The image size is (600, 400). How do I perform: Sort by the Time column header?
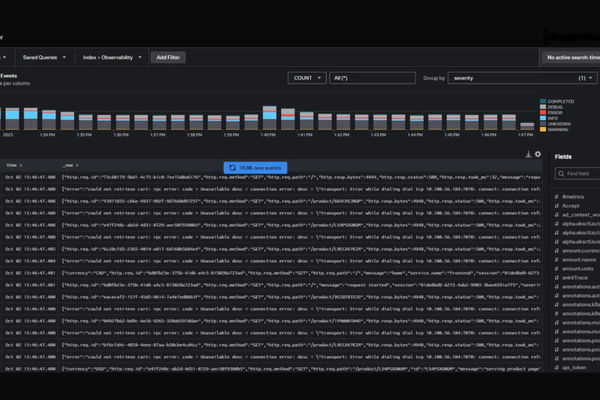[x=14, y=165]
